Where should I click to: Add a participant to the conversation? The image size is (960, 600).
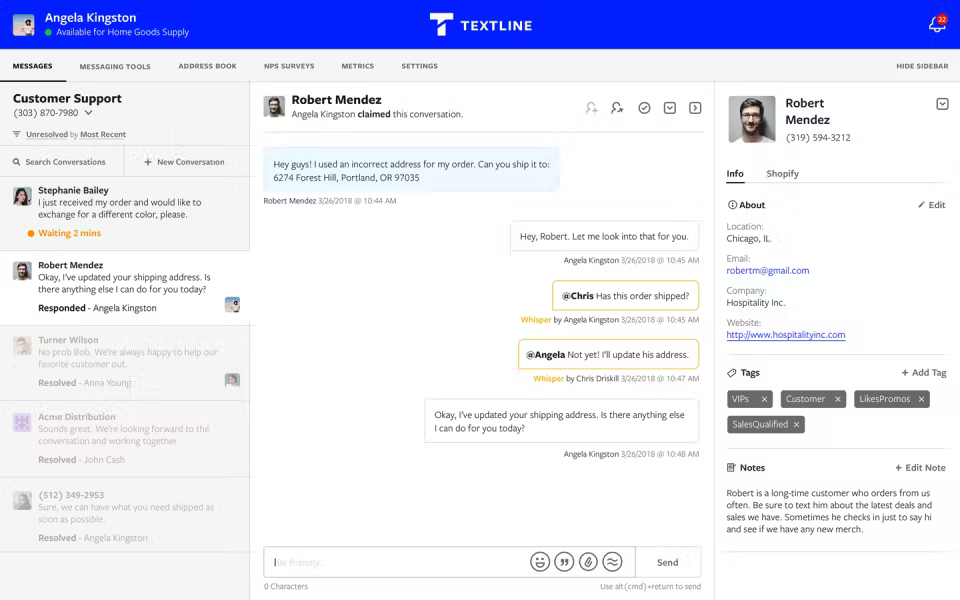tap(591, 107)
